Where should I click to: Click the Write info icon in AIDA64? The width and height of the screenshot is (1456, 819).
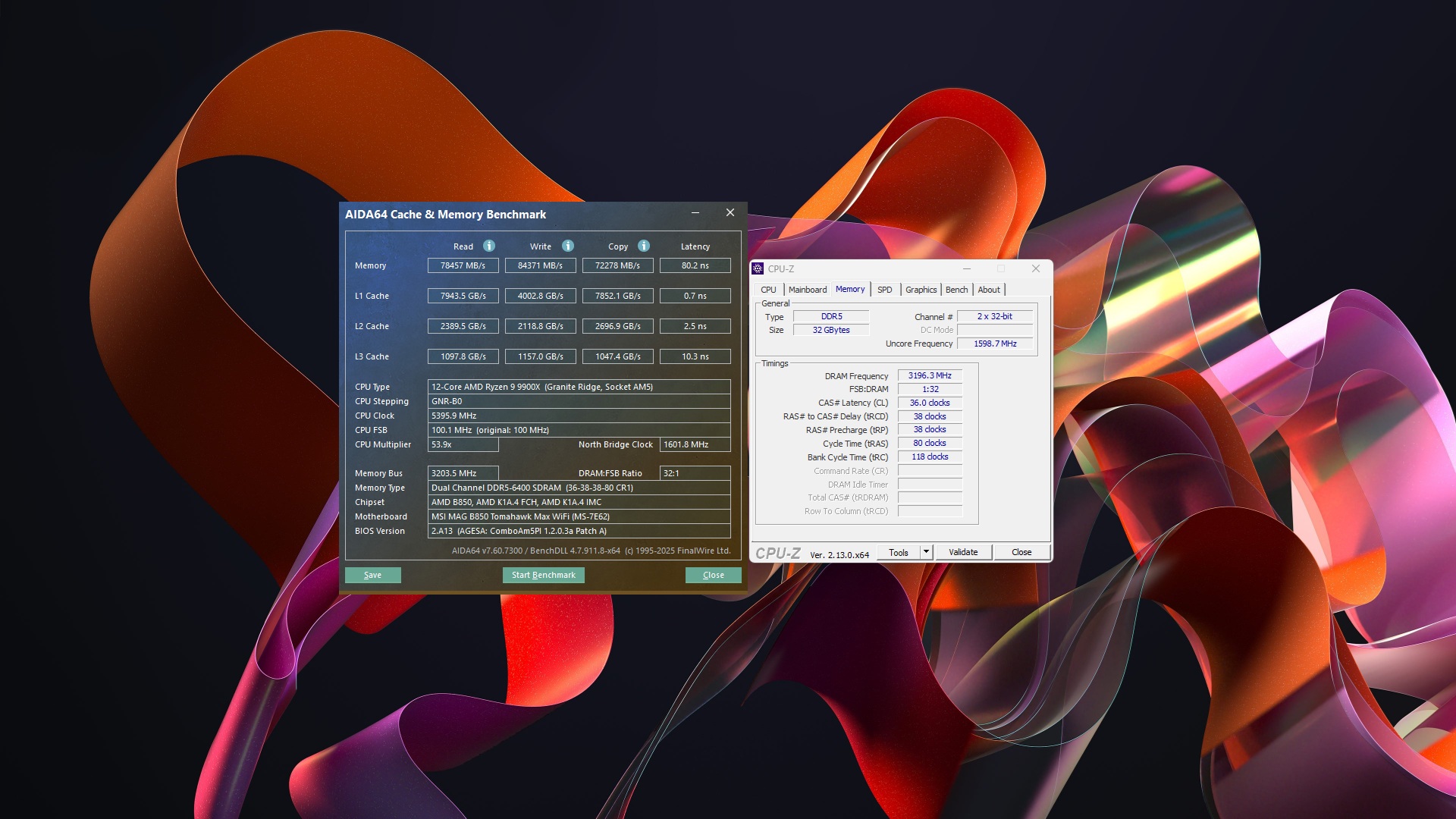[568, 246]
